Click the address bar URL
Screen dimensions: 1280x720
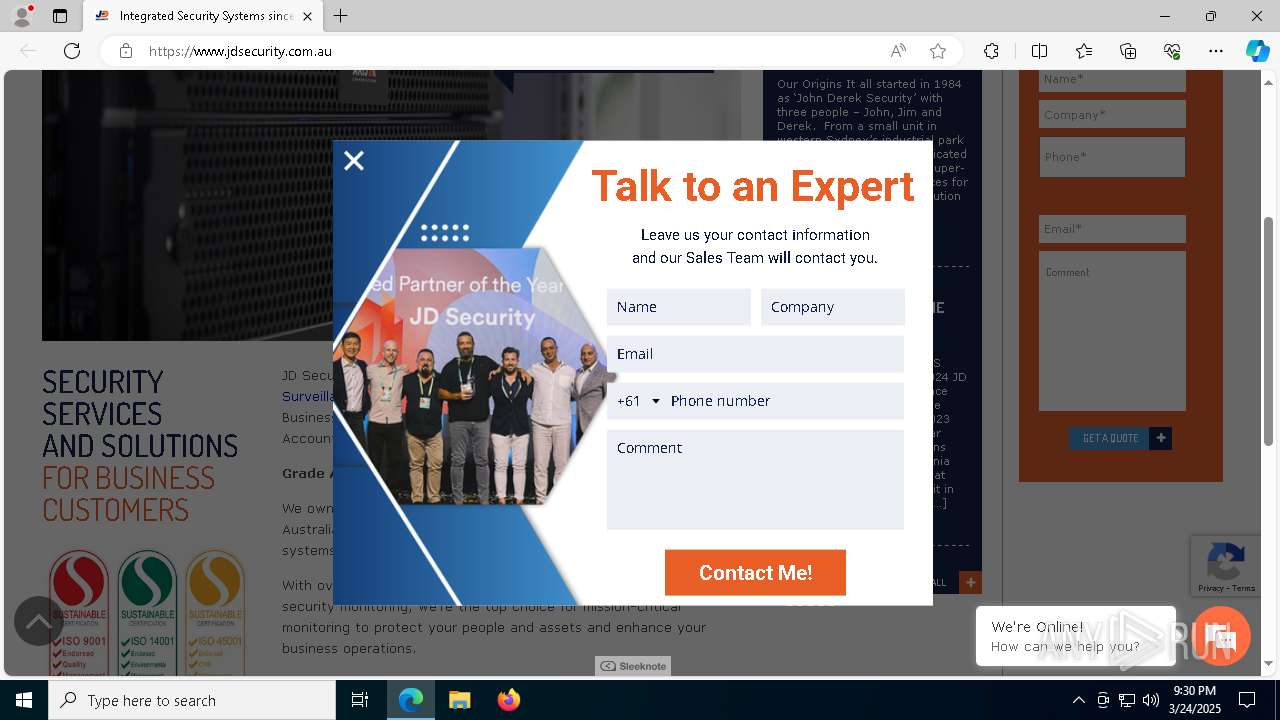click(240, 51)
